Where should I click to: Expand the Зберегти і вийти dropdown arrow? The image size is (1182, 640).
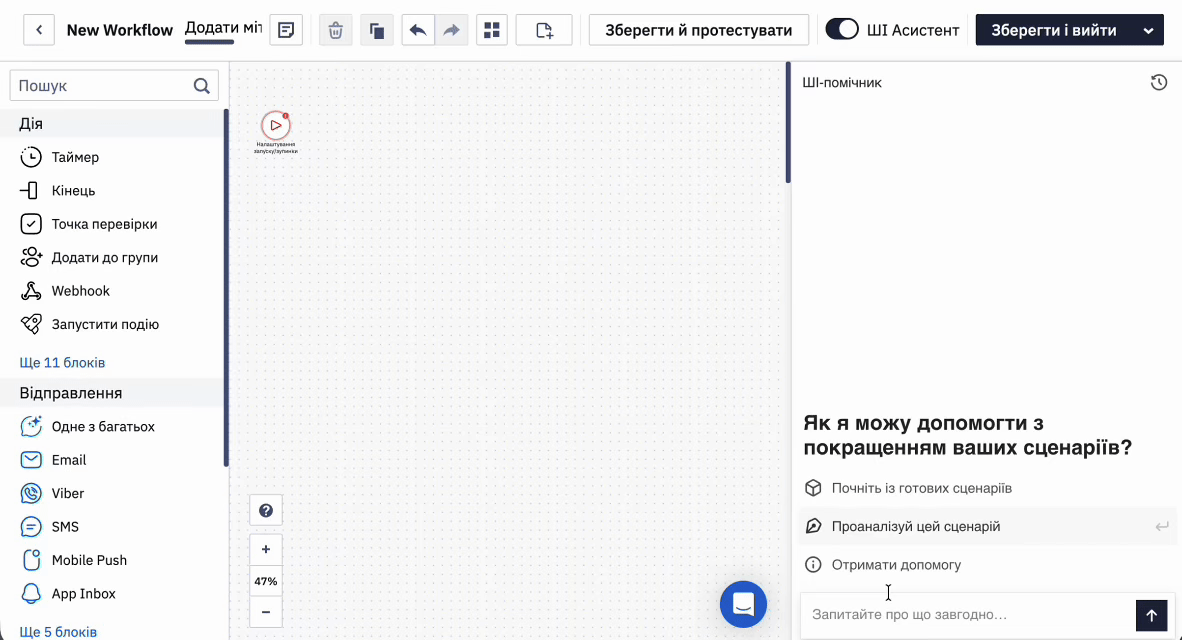click(x=1148, y=31)
